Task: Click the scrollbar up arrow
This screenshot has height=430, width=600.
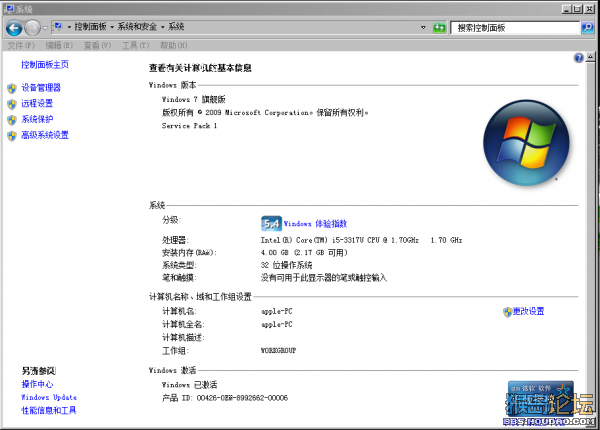Action: [590, 57]
